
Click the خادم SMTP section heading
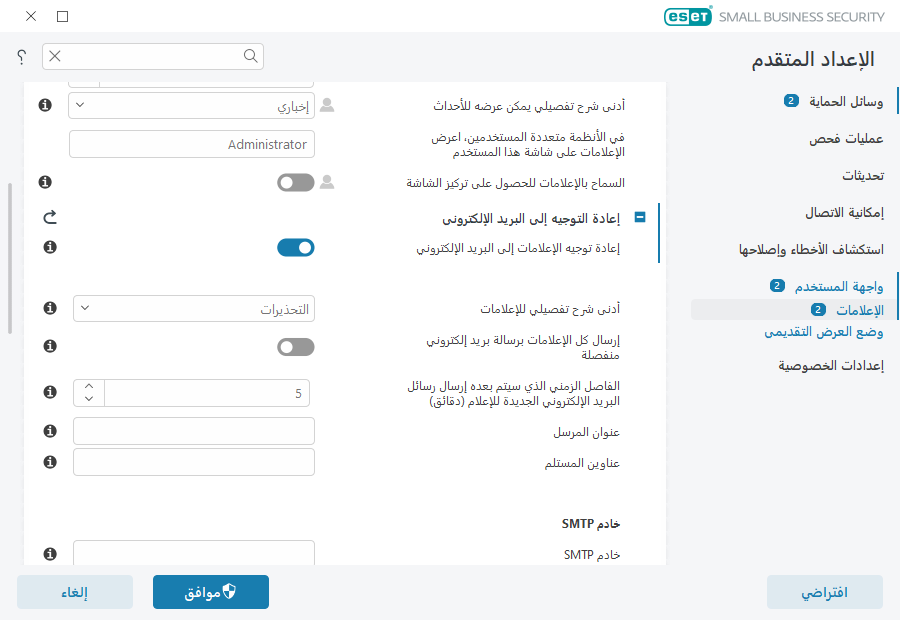tap(591, 524)
